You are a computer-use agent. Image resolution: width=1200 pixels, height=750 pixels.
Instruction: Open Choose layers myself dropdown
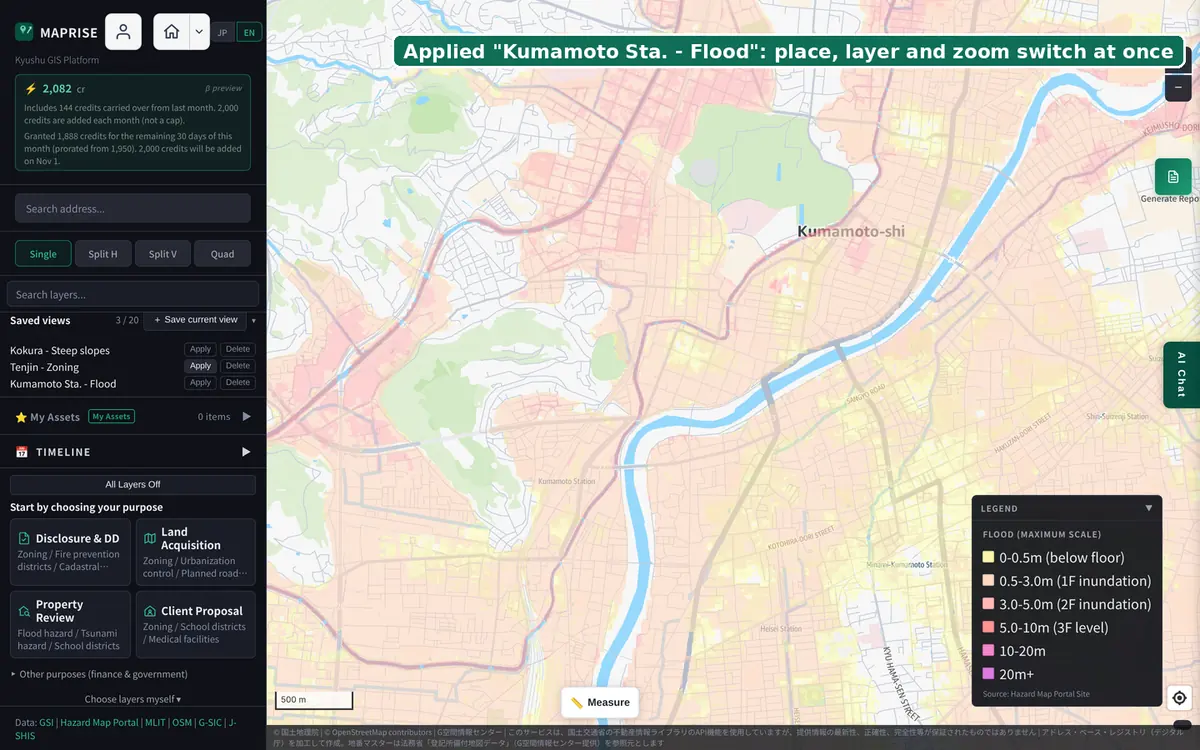pos(133,699)
